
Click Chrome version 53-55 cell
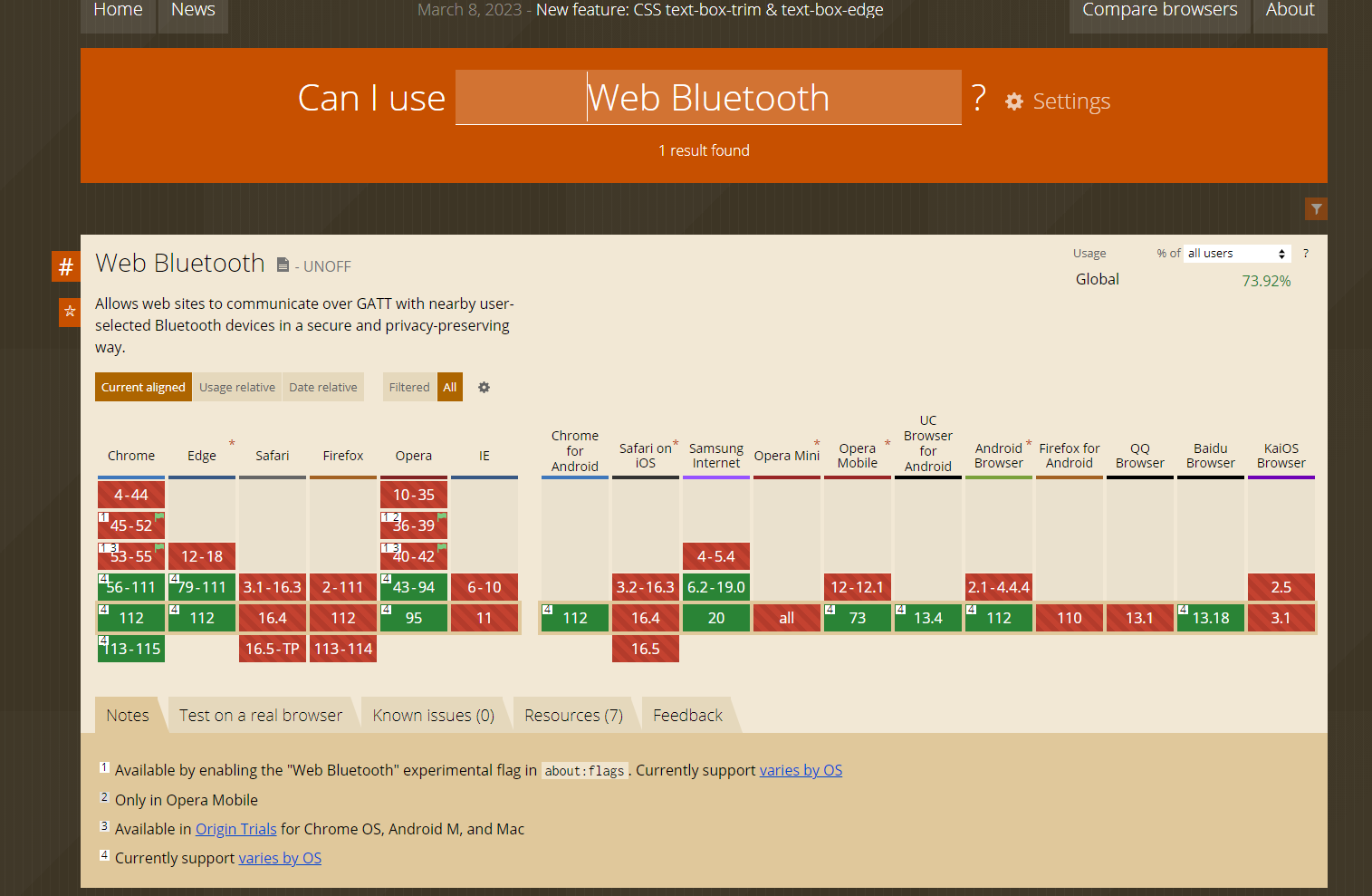click(x=131, y=556)
